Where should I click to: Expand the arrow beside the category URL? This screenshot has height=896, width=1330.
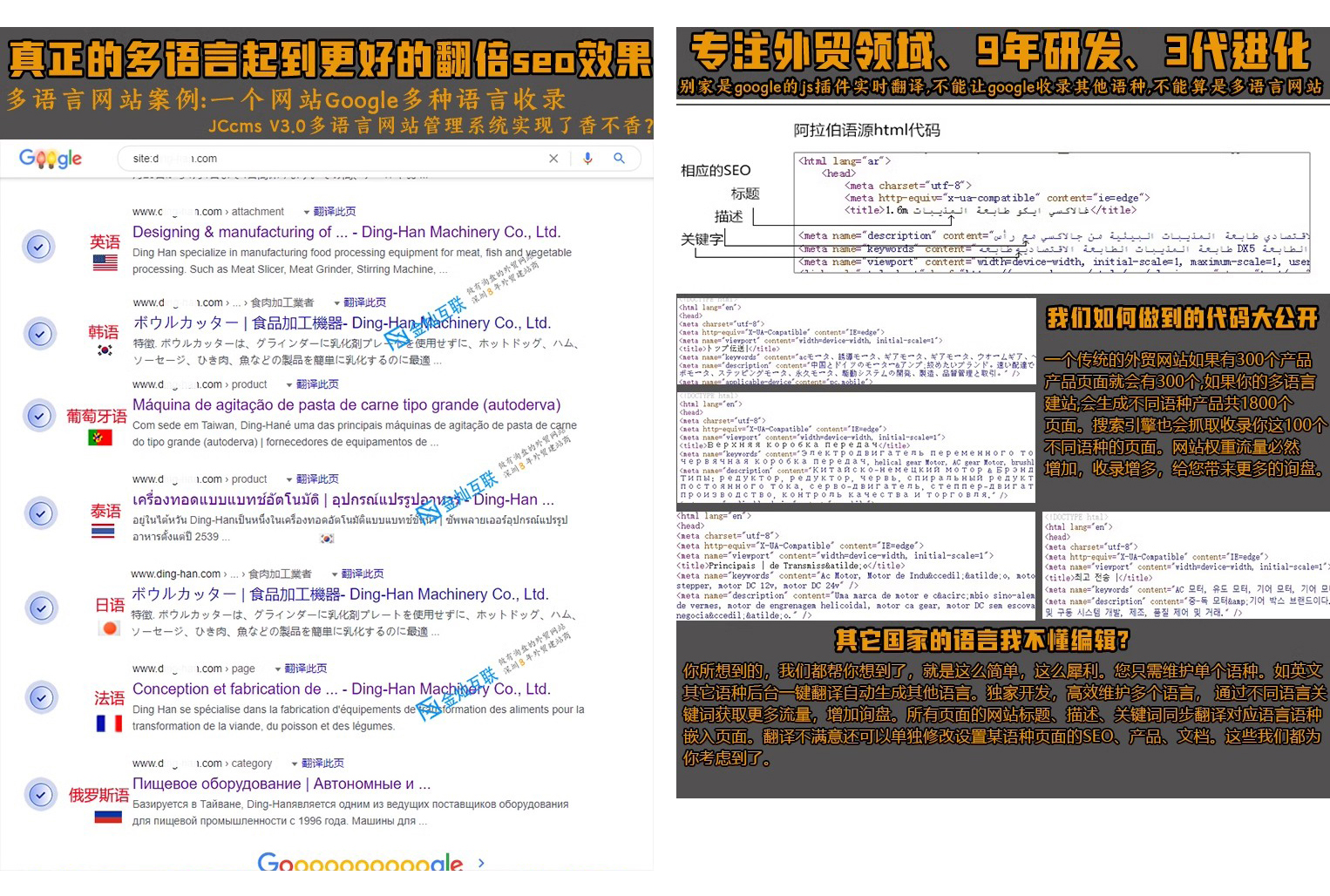click(295, 764)
